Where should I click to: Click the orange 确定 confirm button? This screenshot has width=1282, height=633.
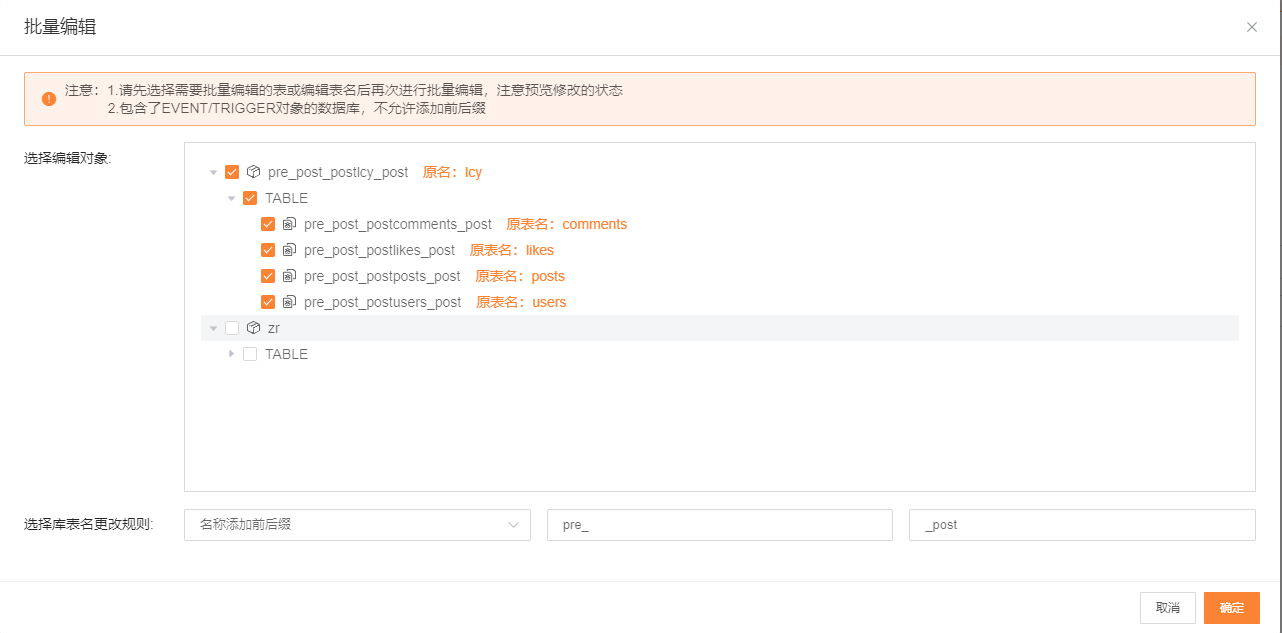tap(1231, 608)
